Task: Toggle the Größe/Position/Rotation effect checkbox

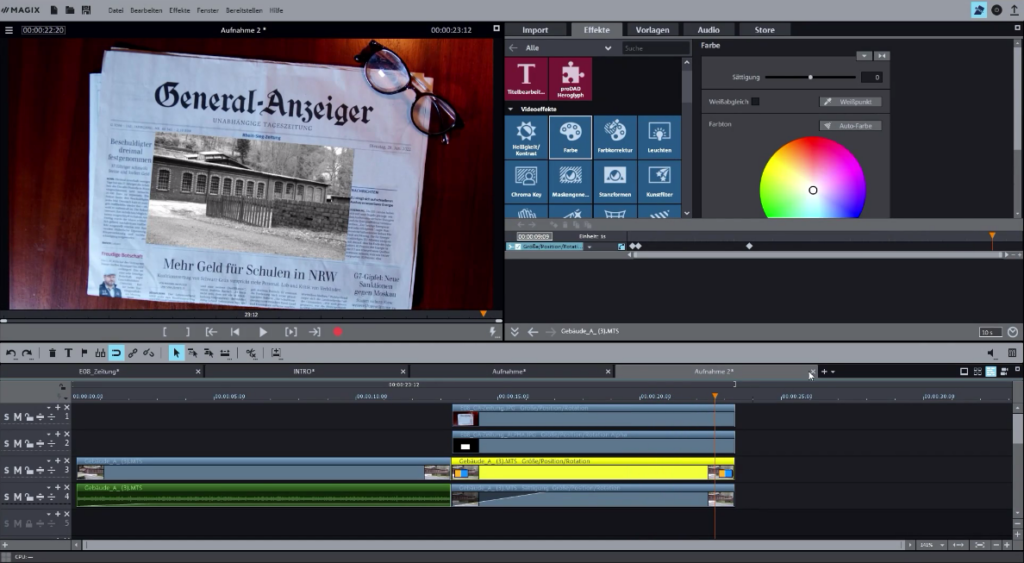Action: click(x=518, y=247)
